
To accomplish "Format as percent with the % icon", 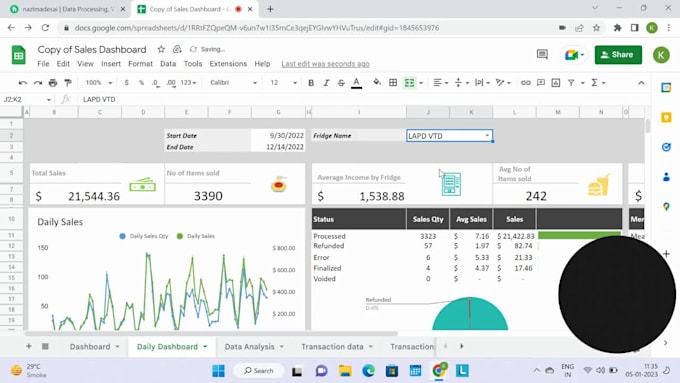I will (141, 82).
